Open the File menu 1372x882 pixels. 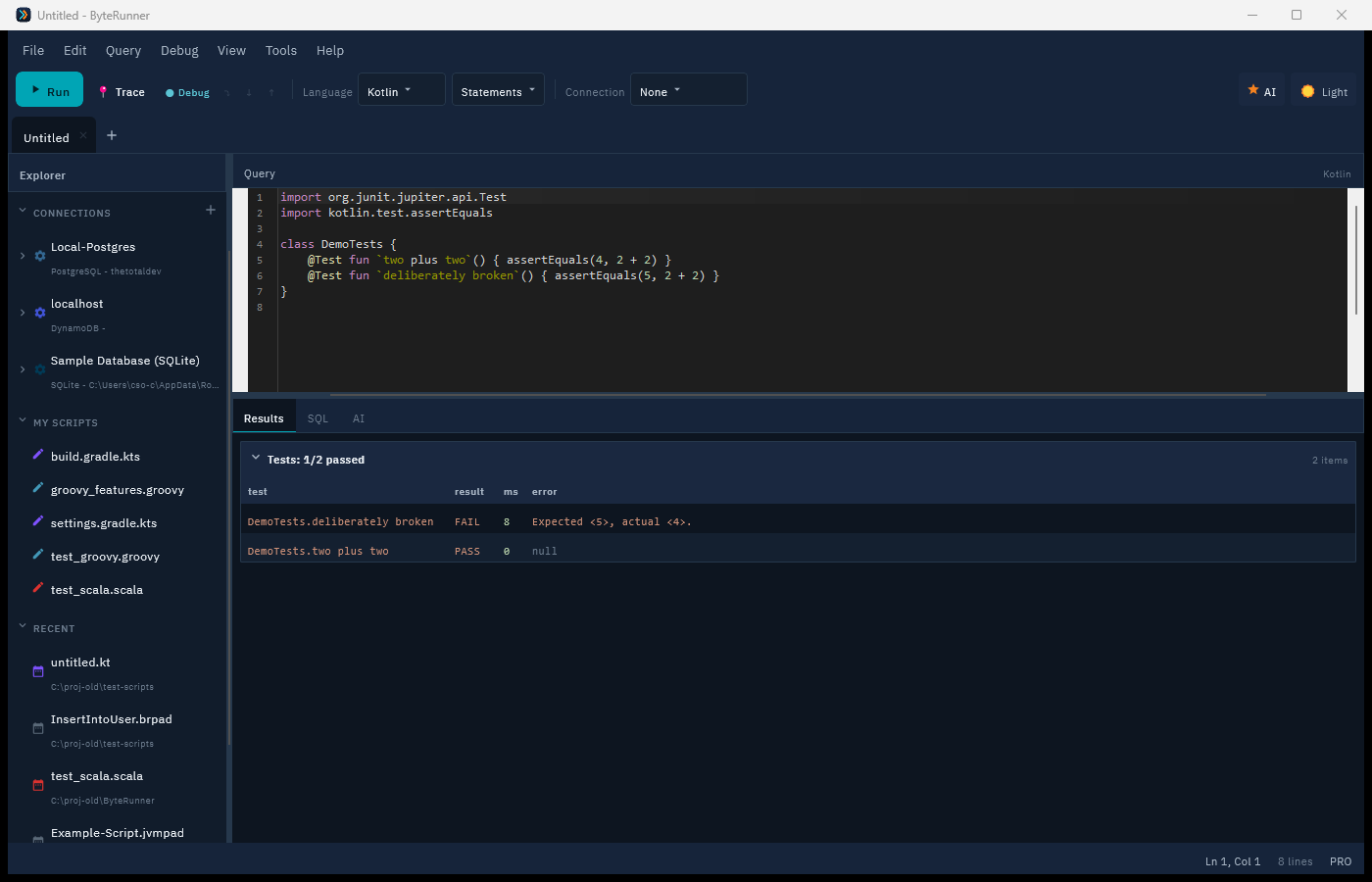pyautogui.click(x=33, y=51)
